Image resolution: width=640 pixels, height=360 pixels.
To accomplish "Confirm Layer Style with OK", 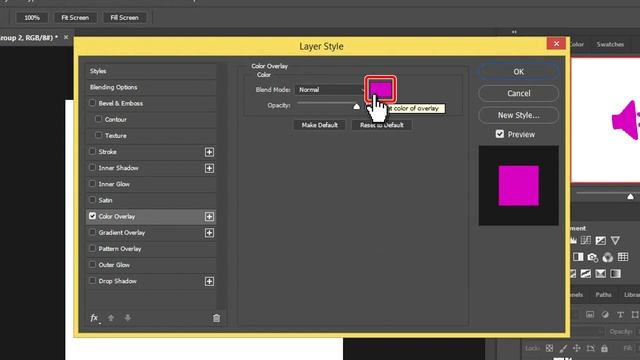I will [x=518, y=72].
